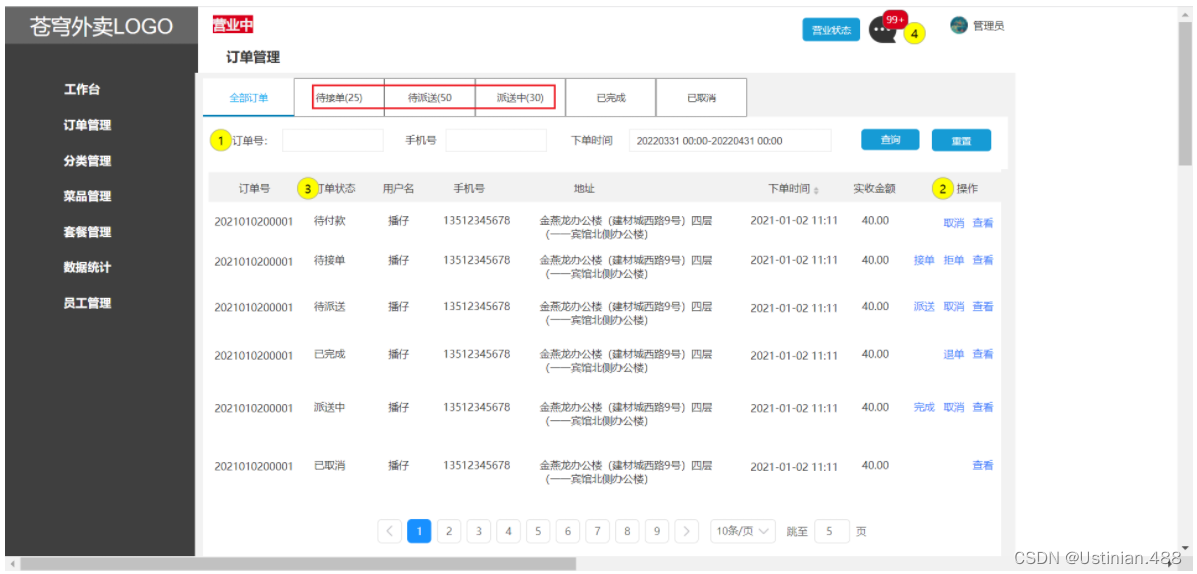Viewport: 1197px width, 574px height.
Task: Switch to 派送中(30) tab
Action: pyautogui.click(x=520, y=98)
